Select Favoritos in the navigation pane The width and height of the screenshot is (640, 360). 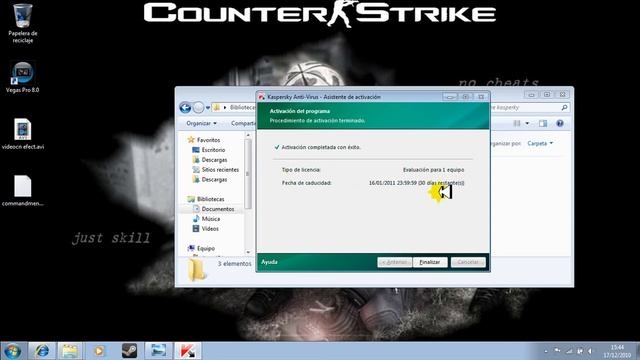204,140
